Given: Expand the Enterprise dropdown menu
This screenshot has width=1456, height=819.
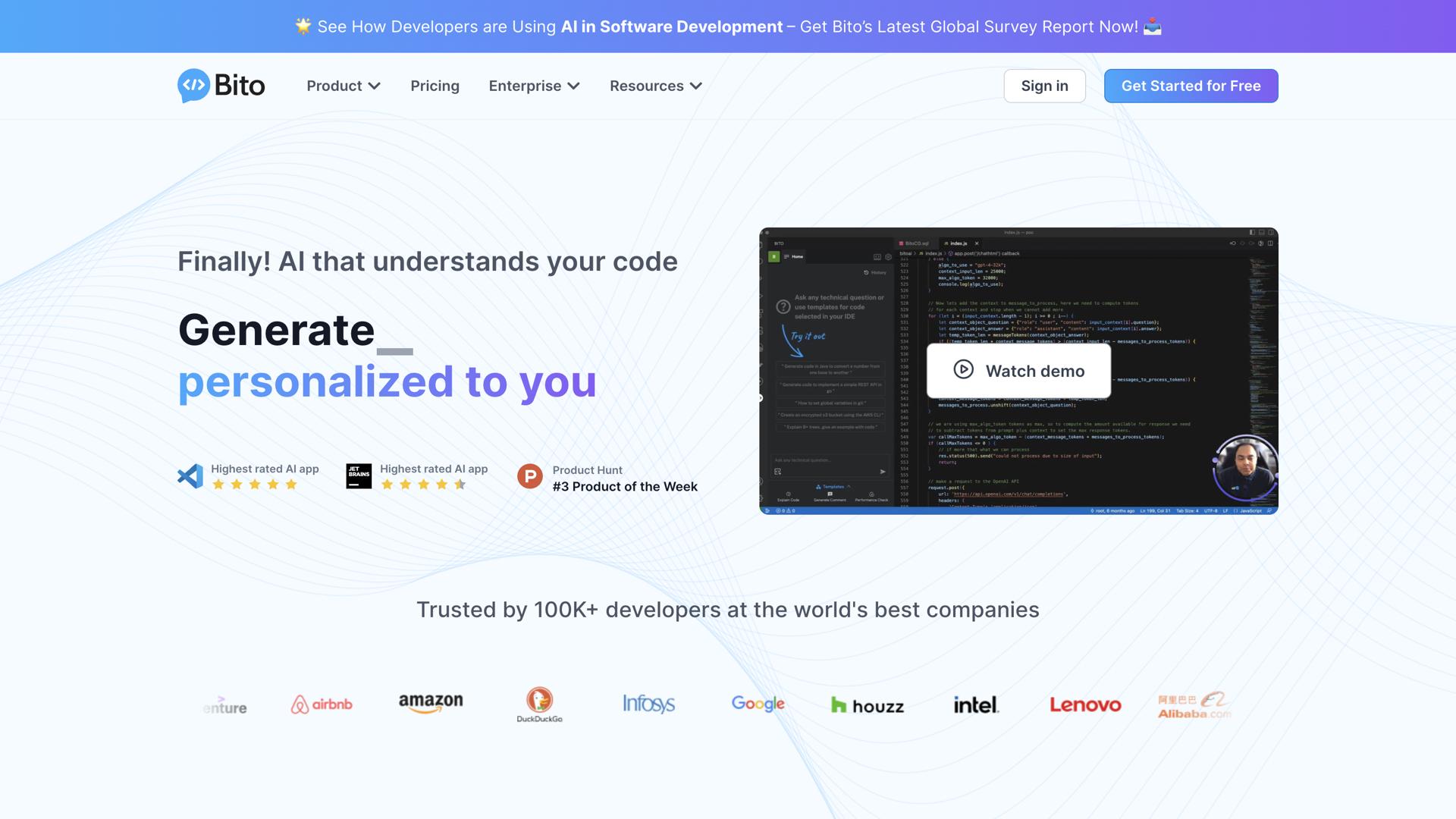Looking at the screenshot, I should click(x=534, y=86).
